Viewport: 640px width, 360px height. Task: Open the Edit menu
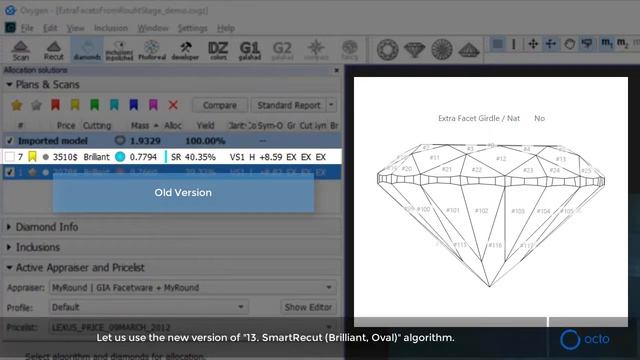[x=50, y=28]
